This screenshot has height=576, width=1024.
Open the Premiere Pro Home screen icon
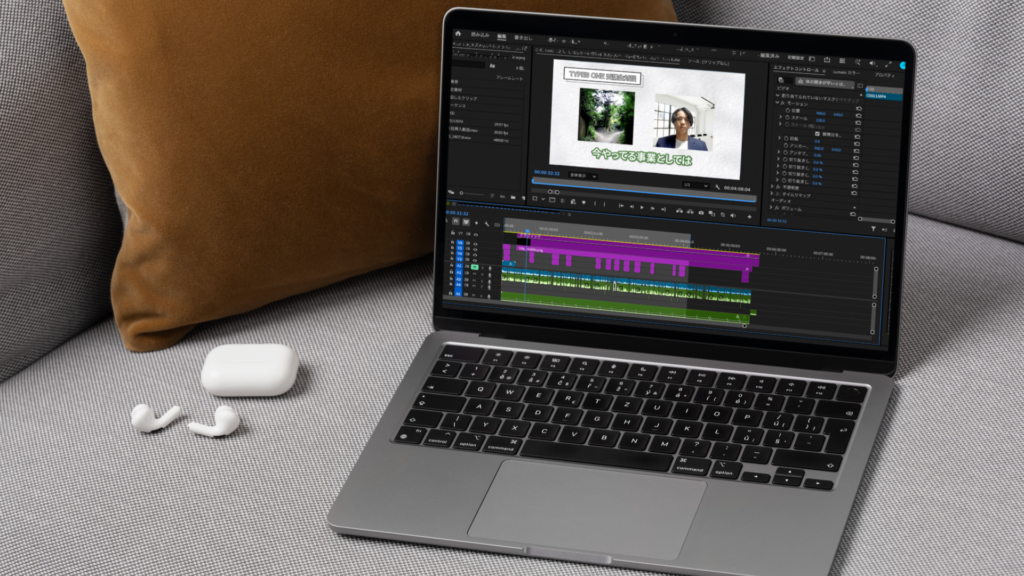pyautogui.click(x=458, y=33)
